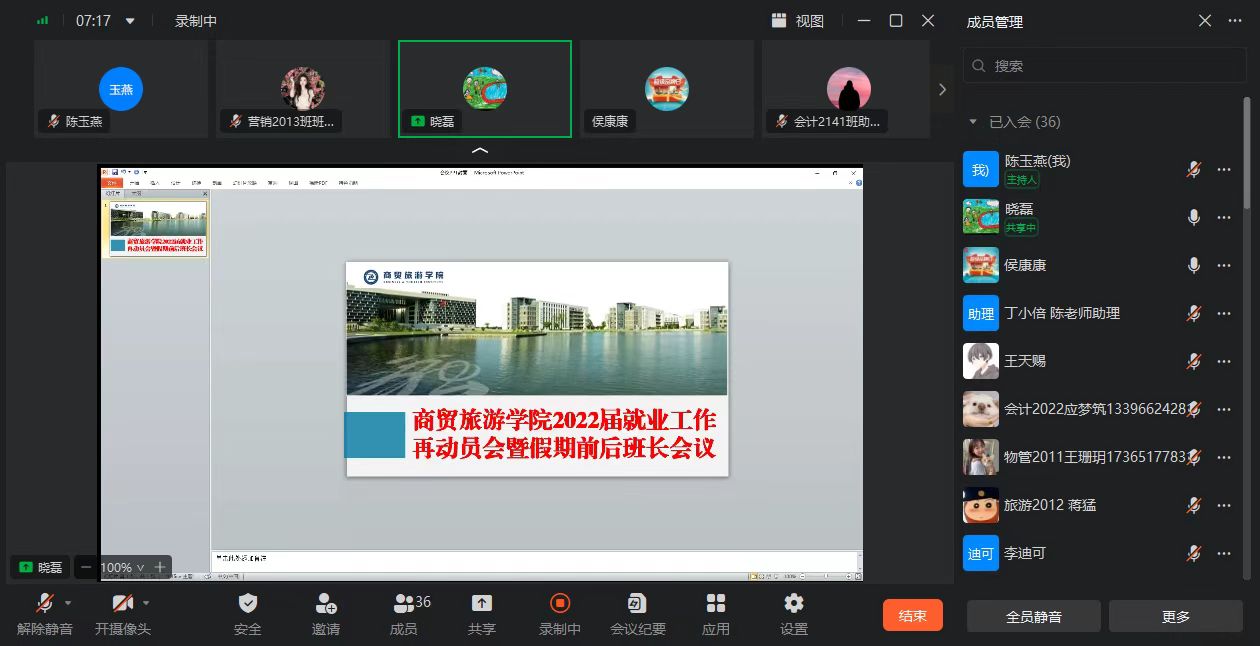This screenshot has width=1260, height=646.
Task: Open the Settings (设置) gear icon
Action: tap(794, 604)
